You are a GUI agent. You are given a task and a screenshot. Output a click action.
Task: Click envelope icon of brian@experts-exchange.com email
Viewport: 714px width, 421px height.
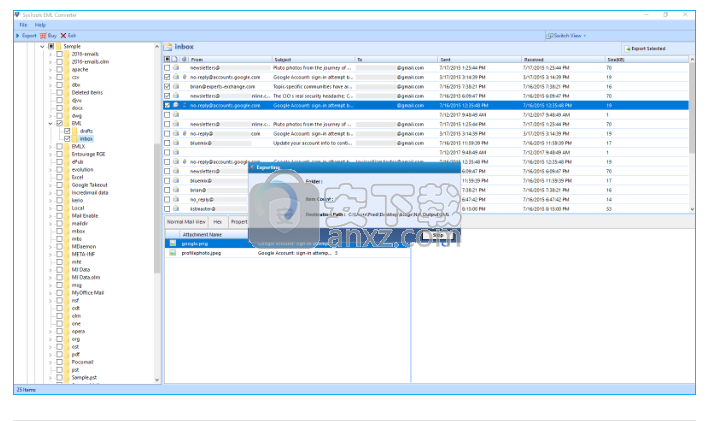point(176,86)
